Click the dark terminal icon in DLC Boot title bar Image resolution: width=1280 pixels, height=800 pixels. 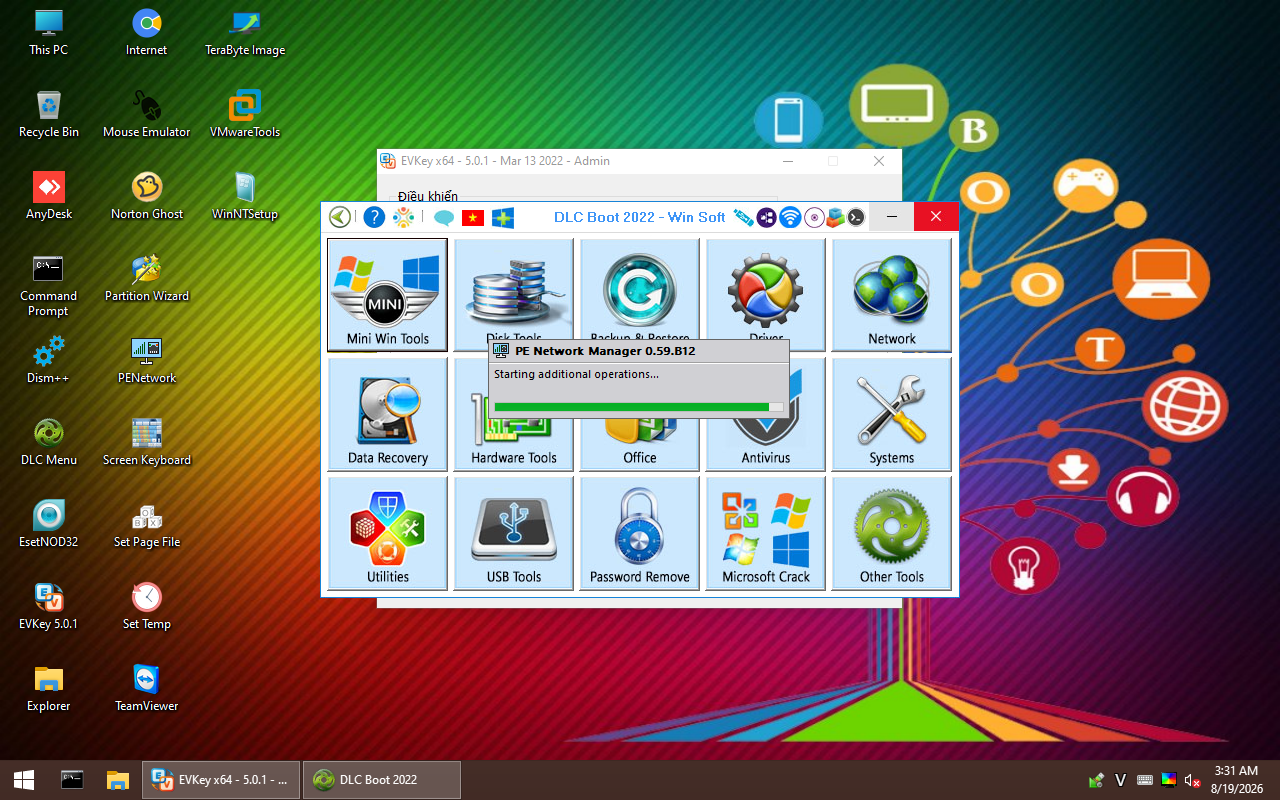[856, 217]
